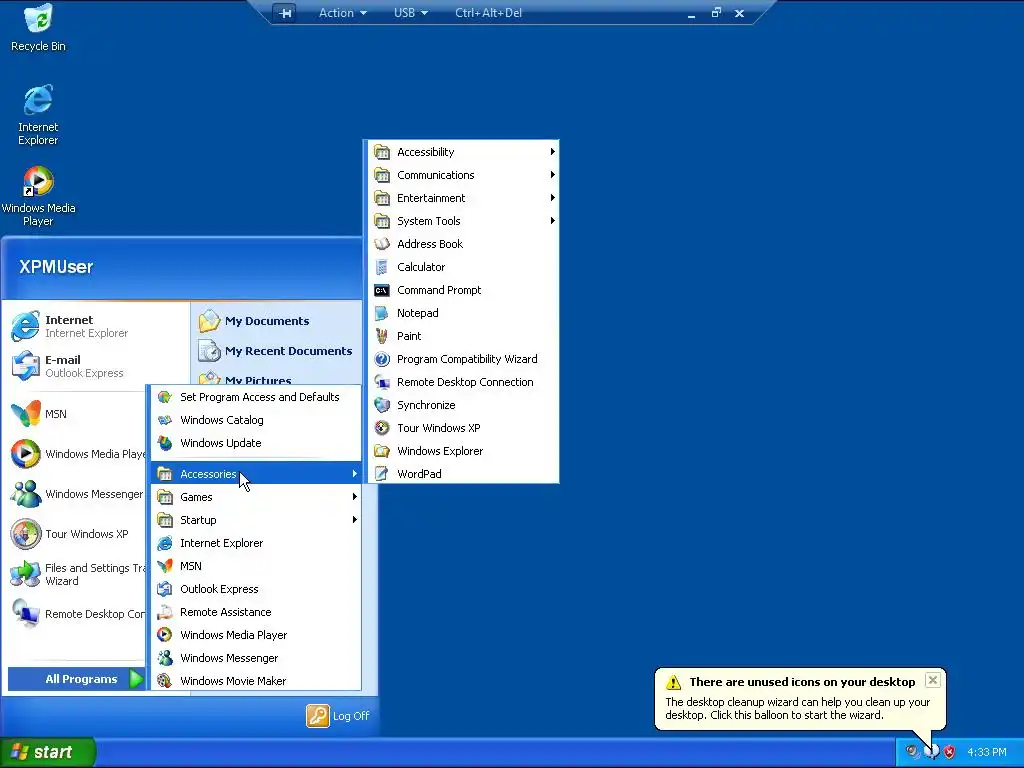Open Tour Windows XP in Start left pane
This screenshot has width=1024, height=768.
pos(76,534)
